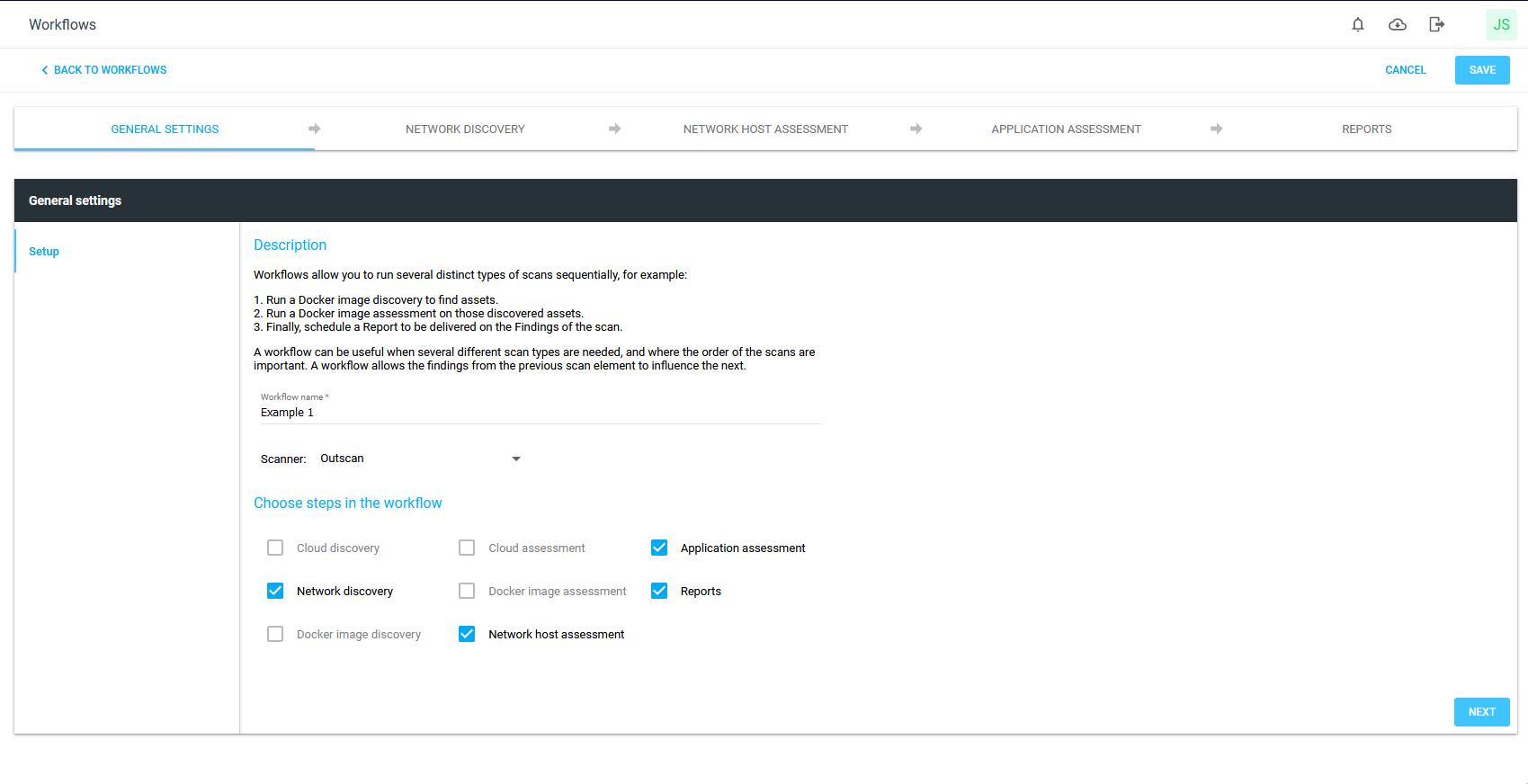
Task: Switch to the Network Host Assessment tab
Action: [x=765, y=129]
